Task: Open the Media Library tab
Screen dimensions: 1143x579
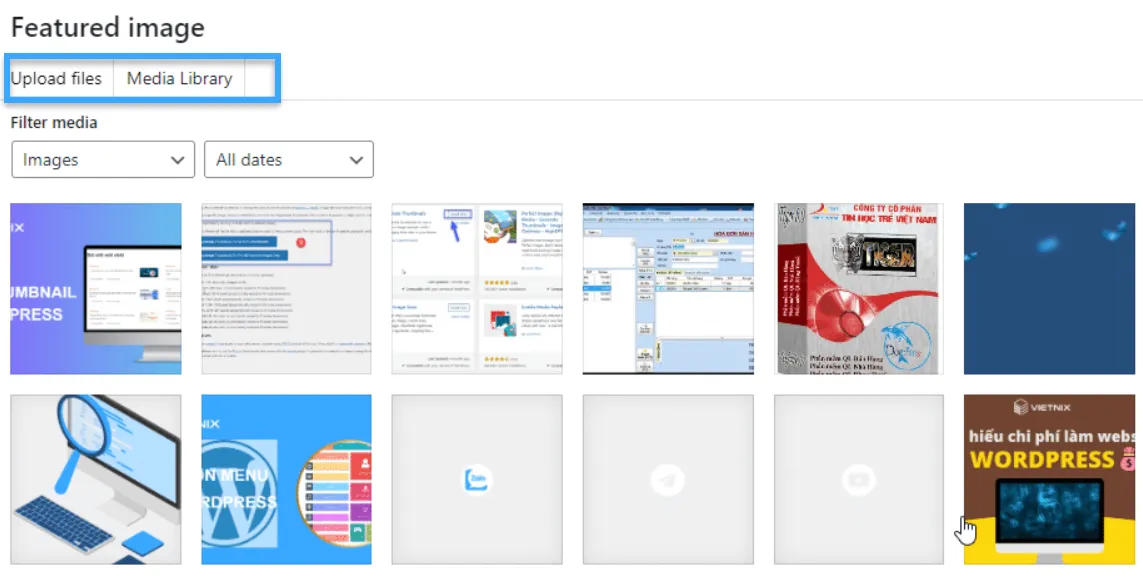Action: 179,78
